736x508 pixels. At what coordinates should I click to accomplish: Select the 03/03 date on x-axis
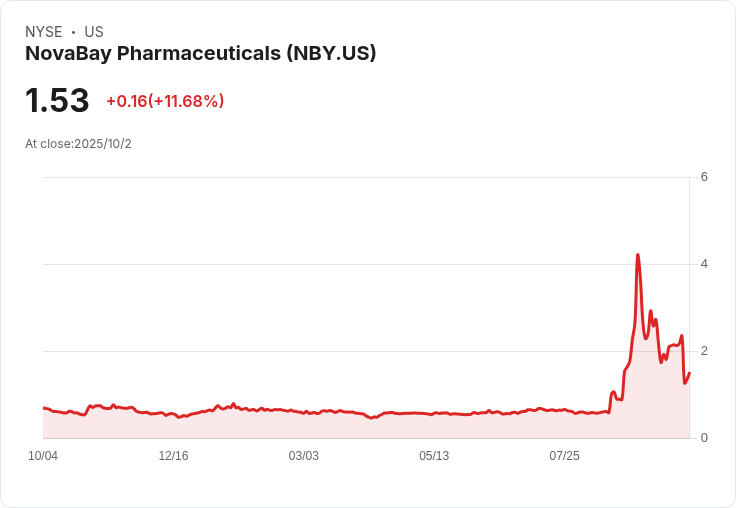click(x=304, y=456)
